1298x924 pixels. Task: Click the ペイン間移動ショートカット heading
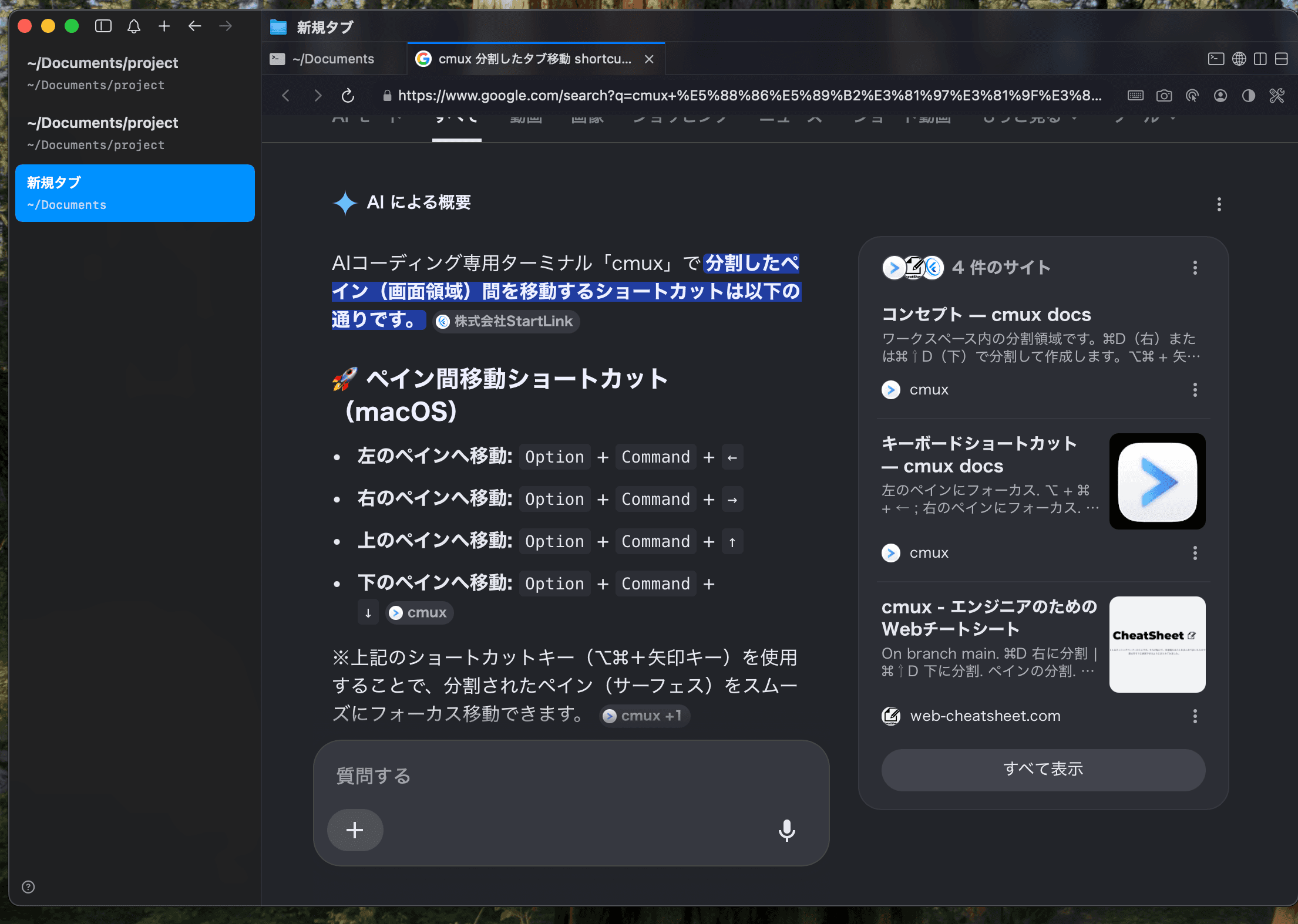[500, 394]
